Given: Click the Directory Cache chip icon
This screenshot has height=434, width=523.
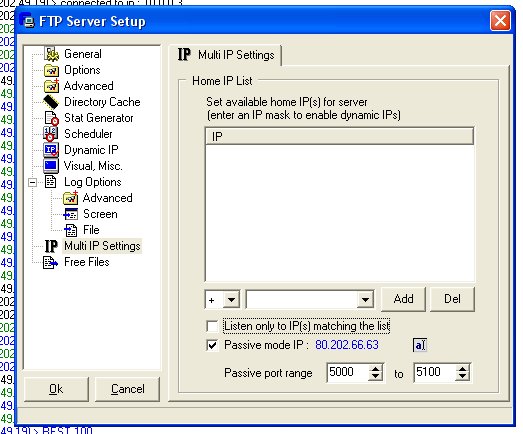Looking at the screenshot, I should click(51, 102).
